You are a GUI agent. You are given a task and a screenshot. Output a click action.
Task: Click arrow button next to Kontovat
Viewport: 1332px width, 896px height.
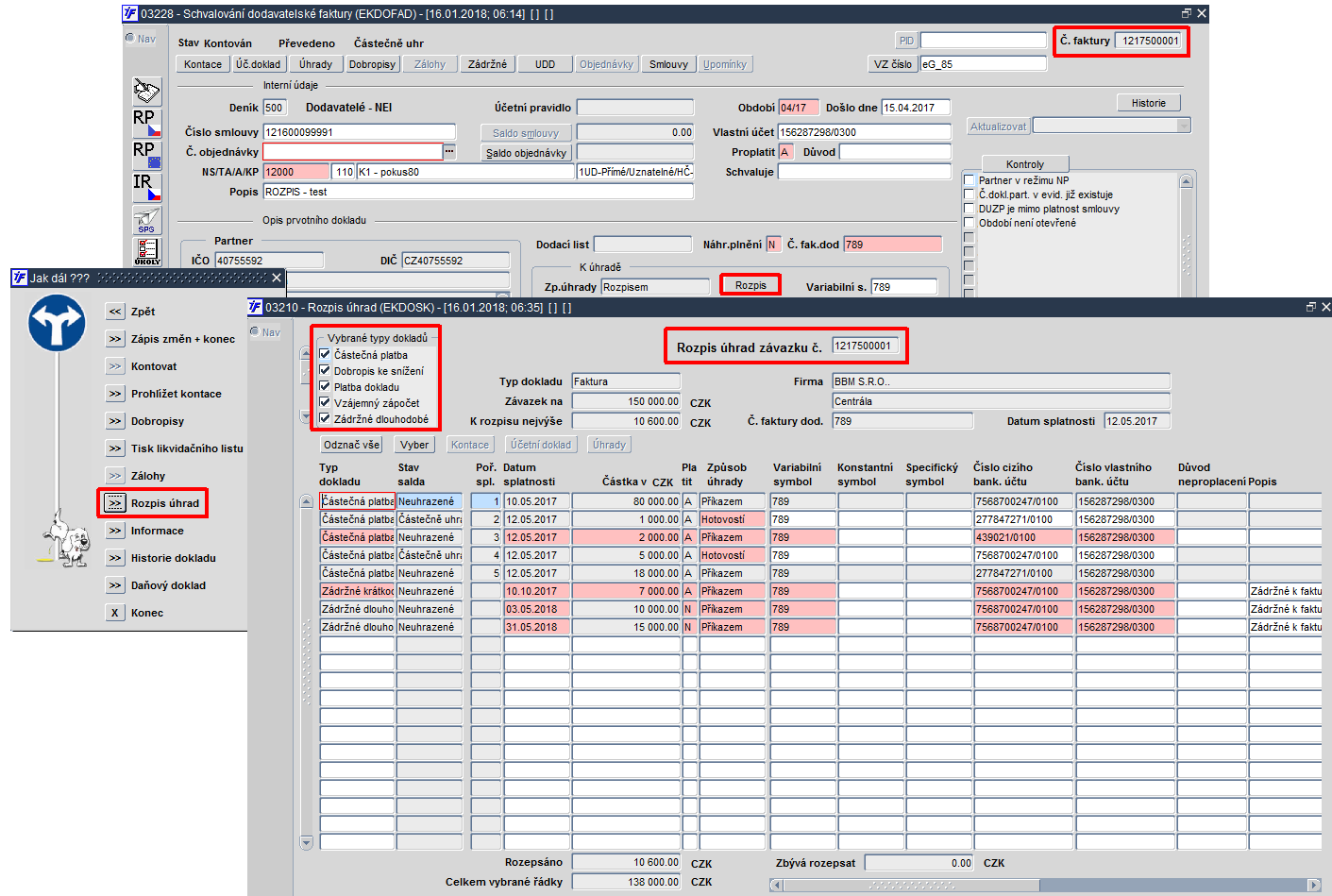[x=115, y=366]
